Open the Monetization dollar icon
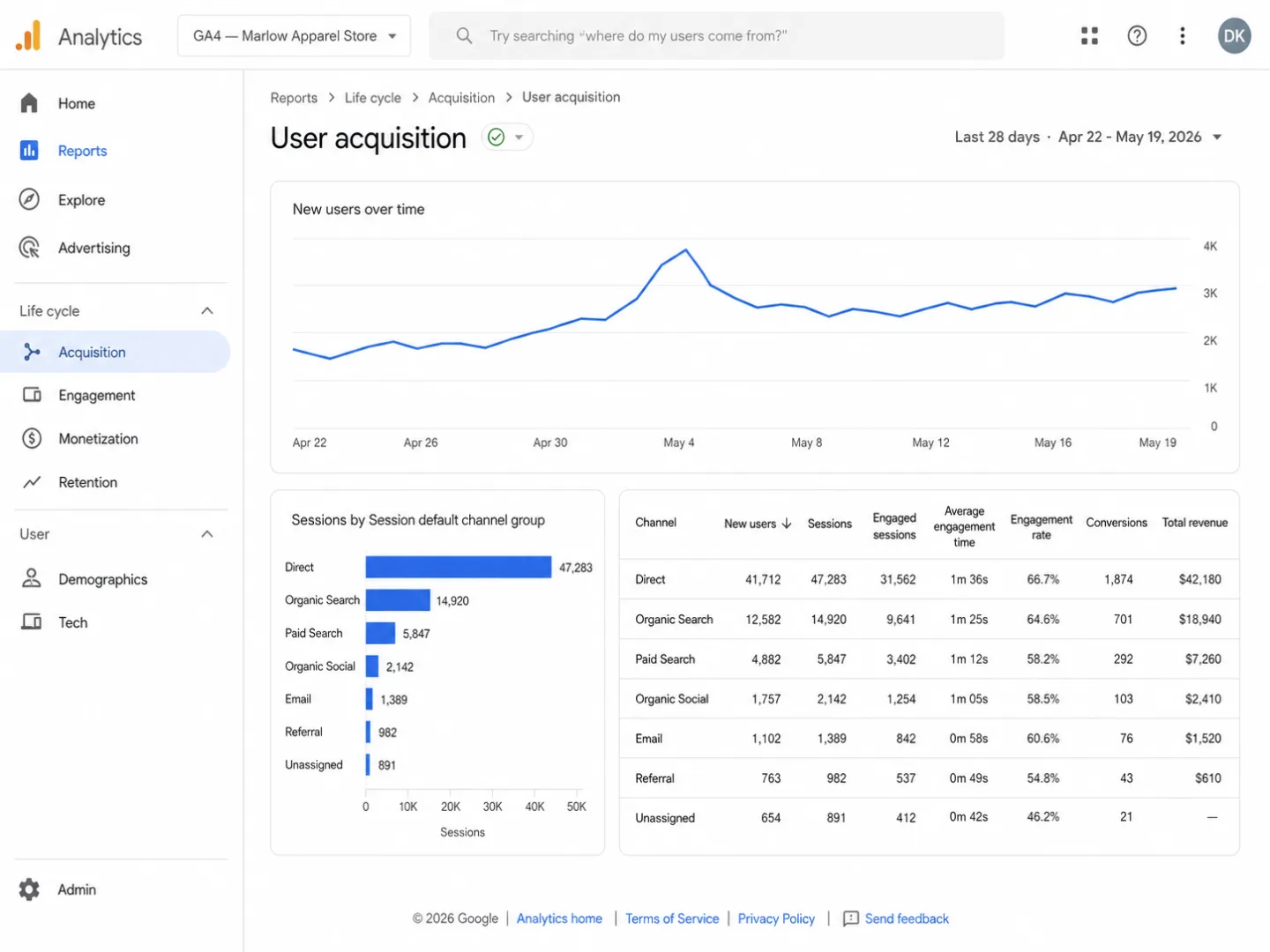This screenshot has width=1270, height=952. [x=32, y=438]
